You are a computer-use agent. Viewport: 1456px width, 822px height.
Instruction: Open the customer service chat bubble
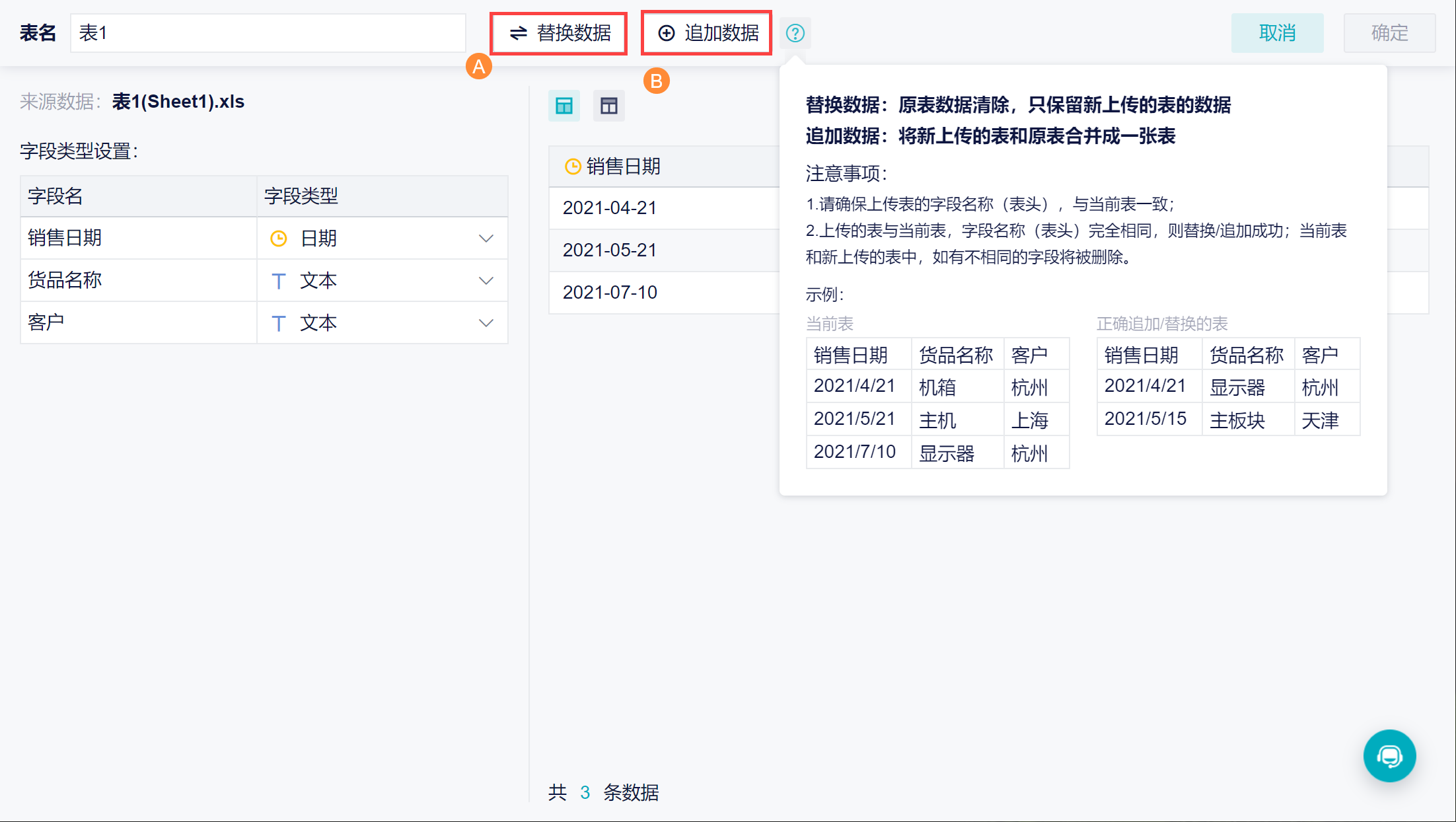click(x=1389, y=755)
